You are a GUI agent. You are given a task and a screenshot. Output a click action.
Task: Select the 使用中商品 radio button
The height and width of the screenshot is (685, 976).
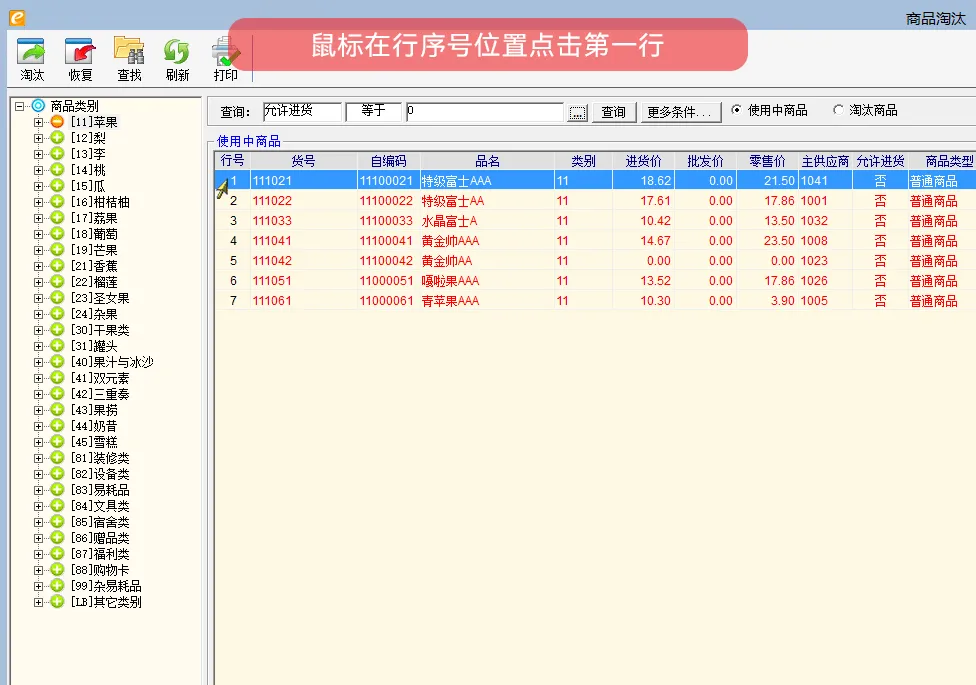737,111
